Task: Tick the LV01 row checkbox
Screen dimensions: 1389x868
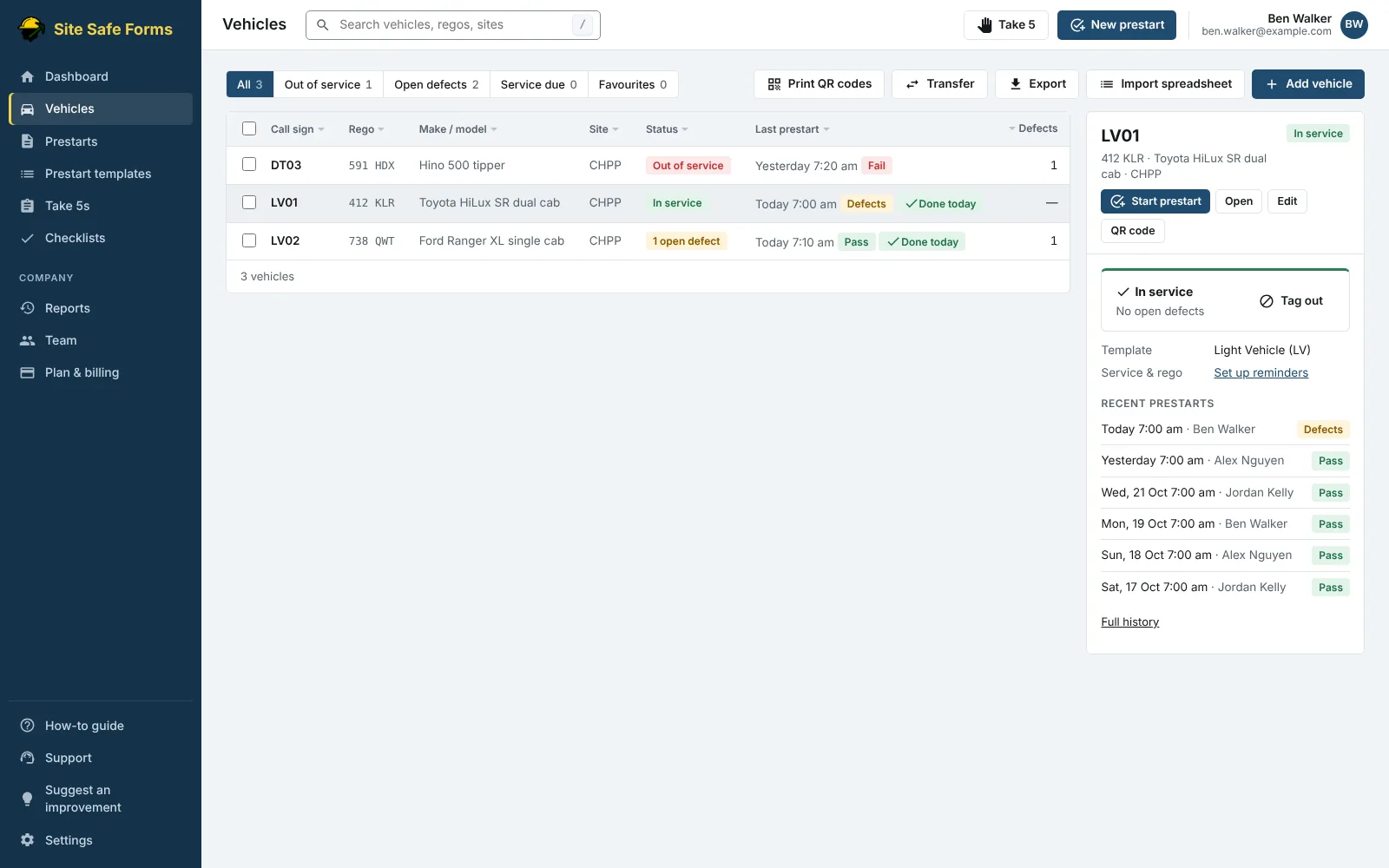Action: coord(249,202)
